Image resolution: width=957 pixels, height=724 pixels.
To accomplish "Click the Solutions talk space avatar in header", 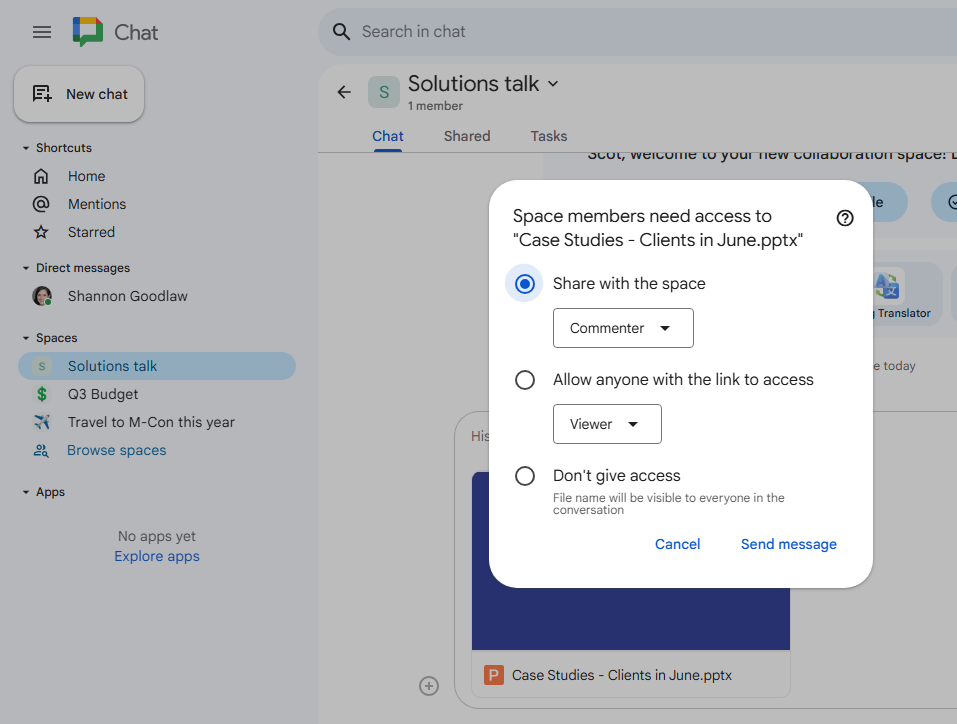I will pyautogui.click(x=384, y=92).
